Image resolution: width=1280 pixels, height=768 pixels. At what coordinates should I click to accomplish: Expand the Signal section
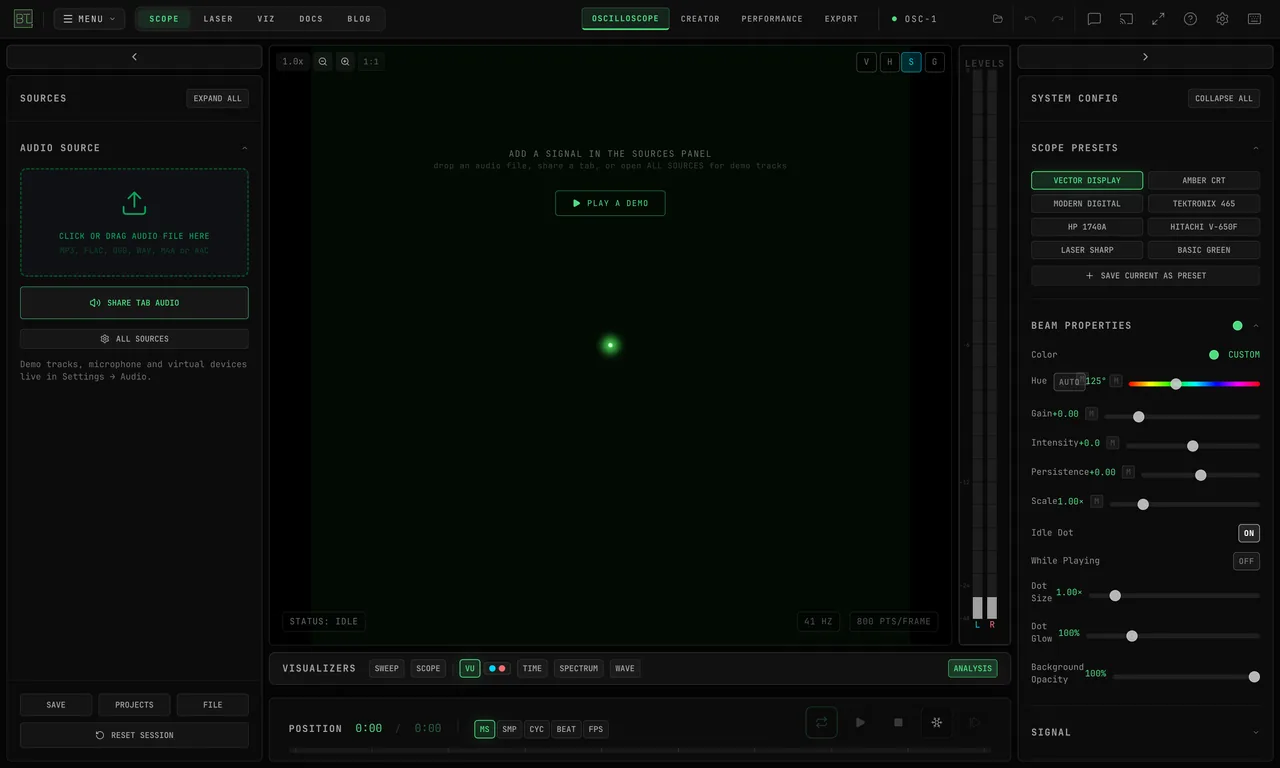(1256, 732)
